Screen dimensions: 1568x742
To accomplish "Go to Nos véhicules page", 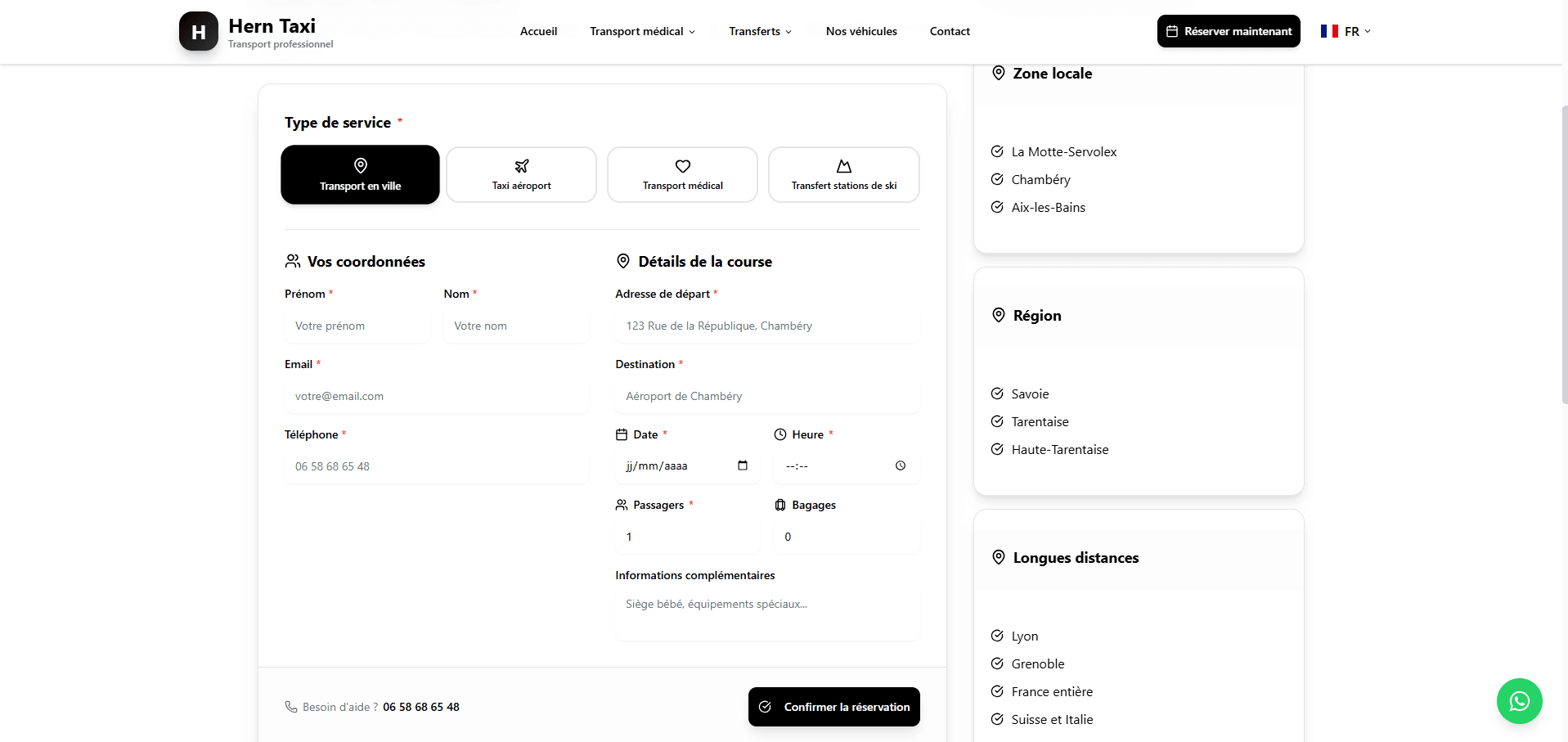I will 861,31.
